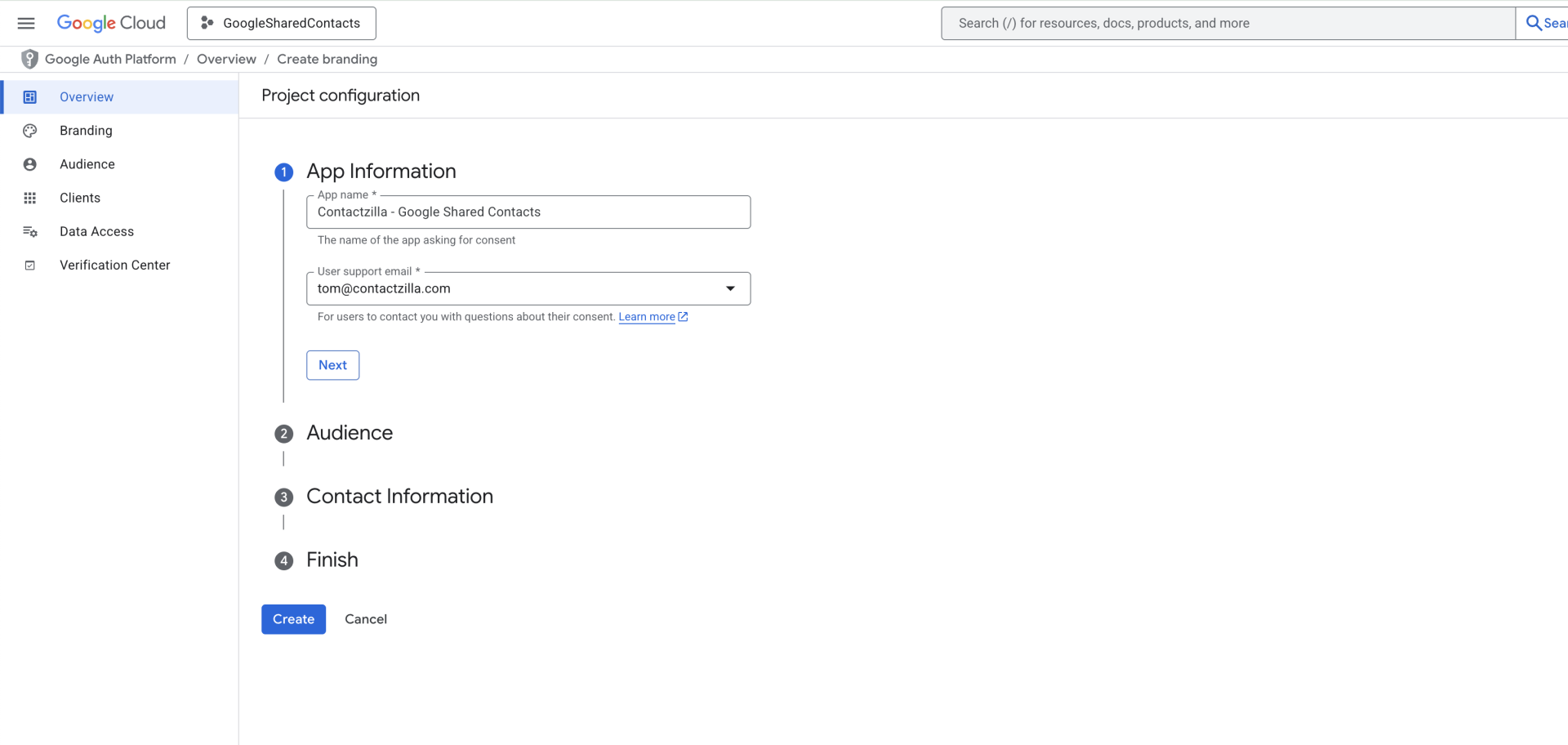Image resolution: width=1568 pixels, height=745 pixels.
Task: Click the Overview grid icon in the sidebar
Action: tap(30, 97)
